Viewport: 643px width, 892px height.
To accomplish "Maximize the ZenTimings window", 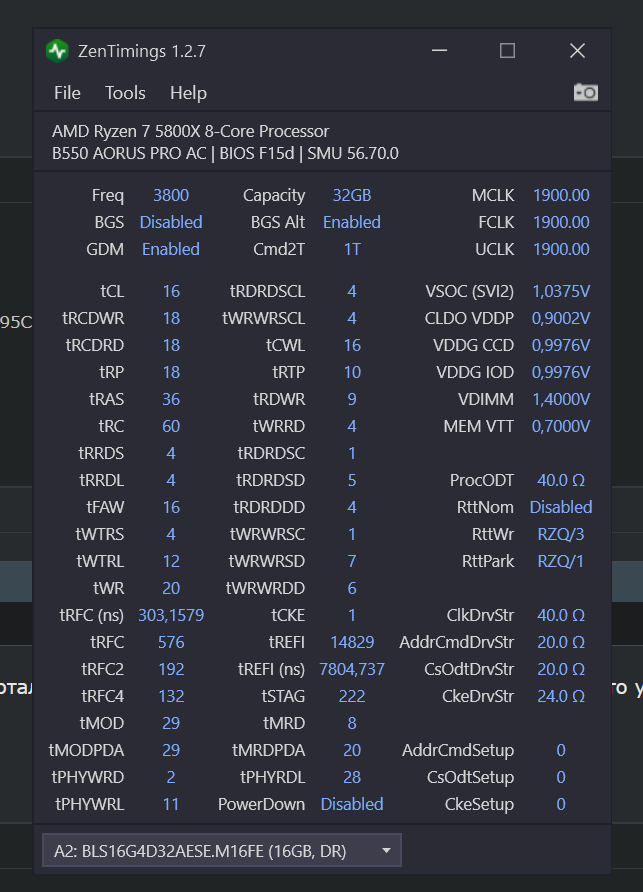I will [507, 51].
